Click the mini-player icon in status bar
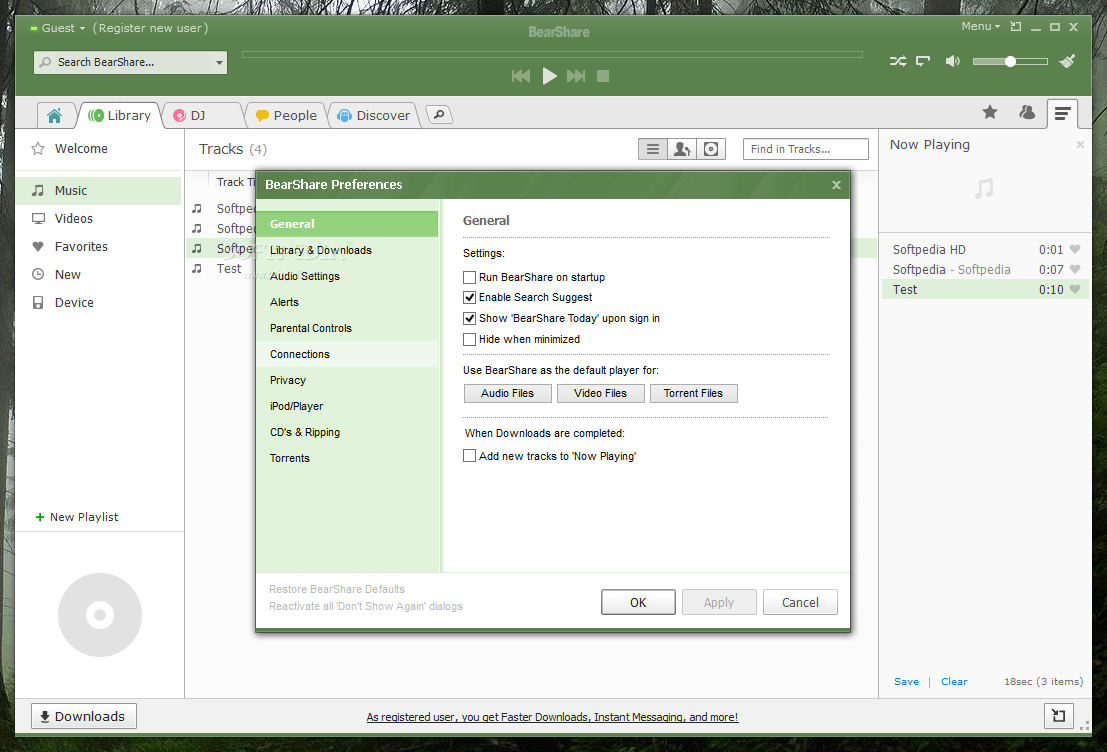1107x752 pixels. click(1058, 715)
